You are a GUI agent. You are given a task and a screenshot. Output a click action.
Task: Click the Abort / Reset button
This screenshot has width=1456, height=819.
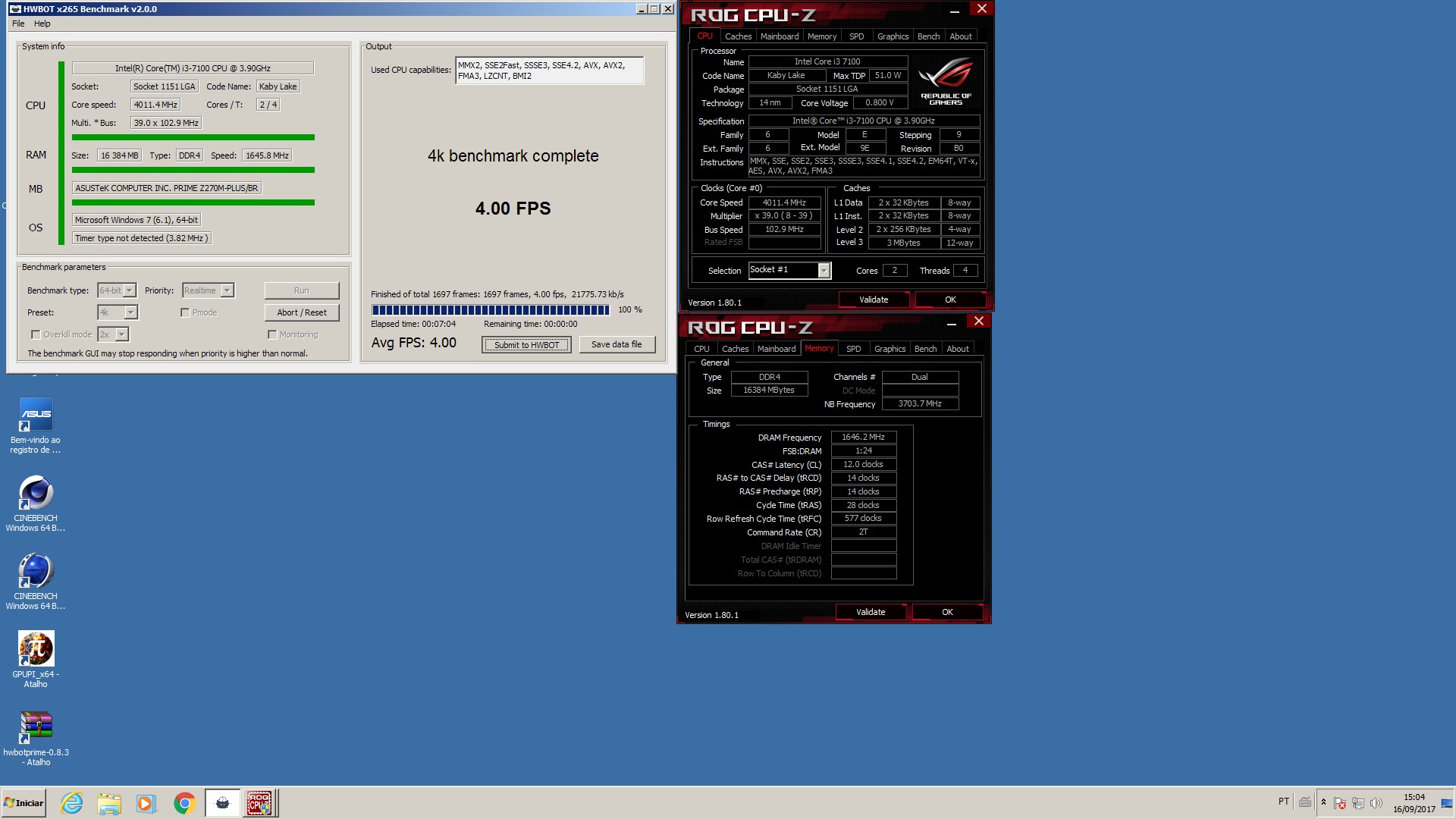(x=302, y=312)
